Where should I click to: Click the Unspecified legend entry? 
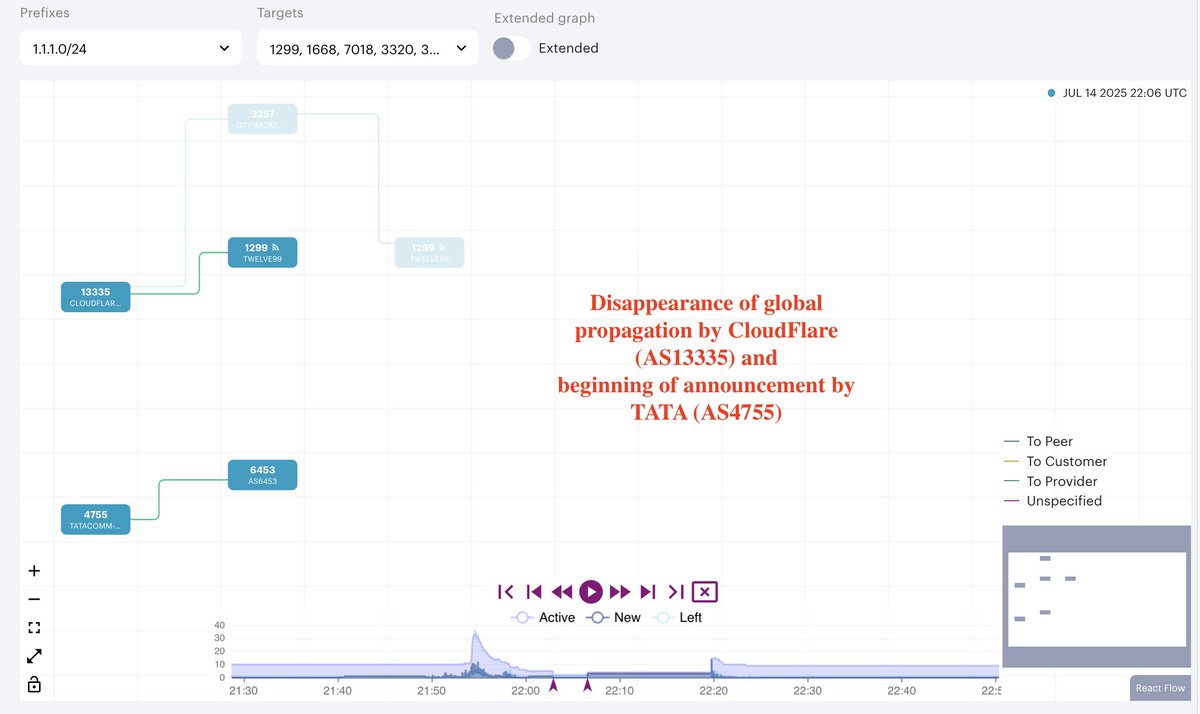[x=1052, y=501]
